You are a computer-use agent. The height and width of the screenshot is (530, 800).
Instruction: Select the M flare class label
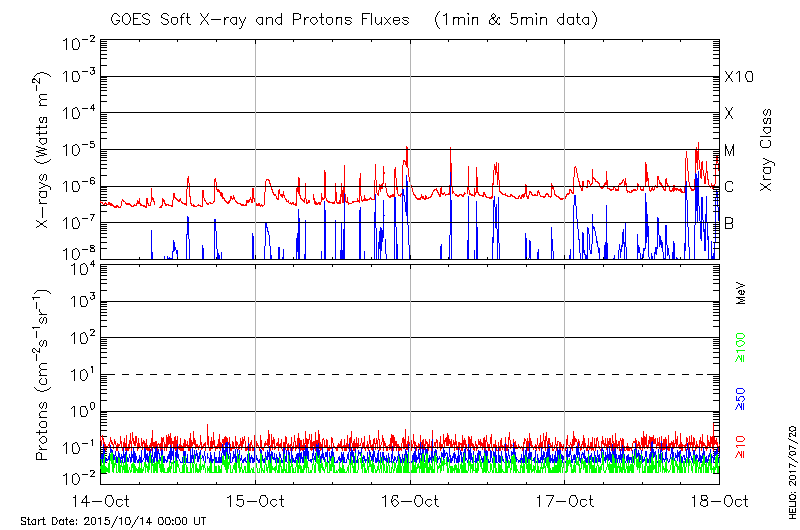tap(730, 151)
